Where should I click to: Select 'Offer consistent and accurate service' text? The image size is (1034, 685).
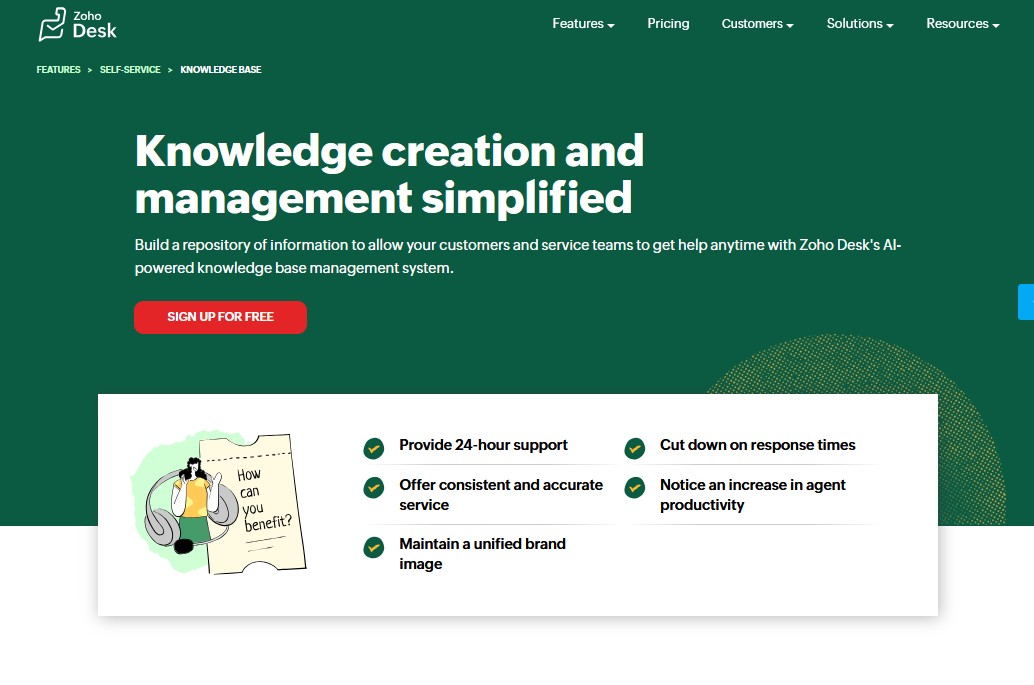tap(501, 494)
